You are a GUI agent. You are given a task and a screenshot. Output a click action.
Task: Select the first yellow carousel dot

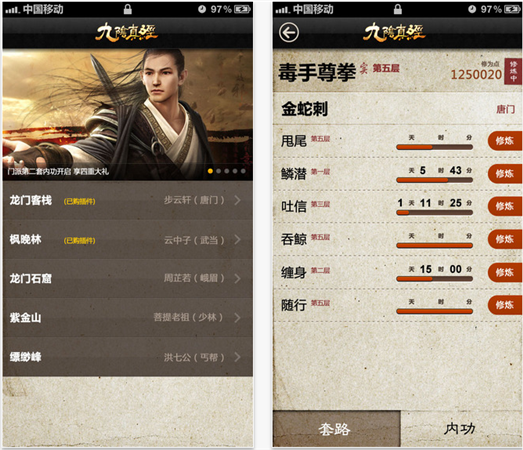click(210, 171)
